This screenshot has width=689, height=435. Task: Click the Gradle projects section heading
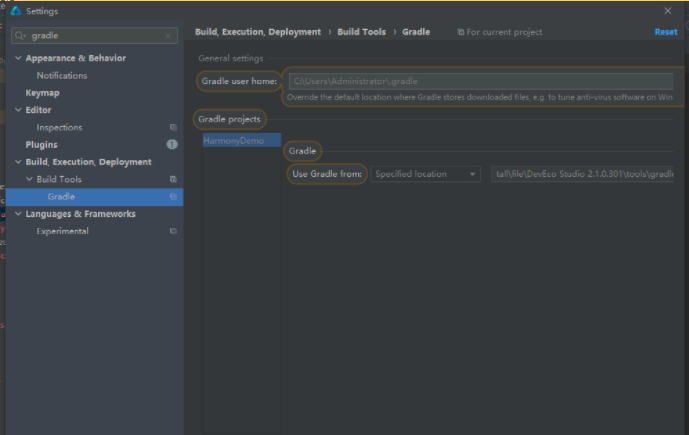pos(229,119)
